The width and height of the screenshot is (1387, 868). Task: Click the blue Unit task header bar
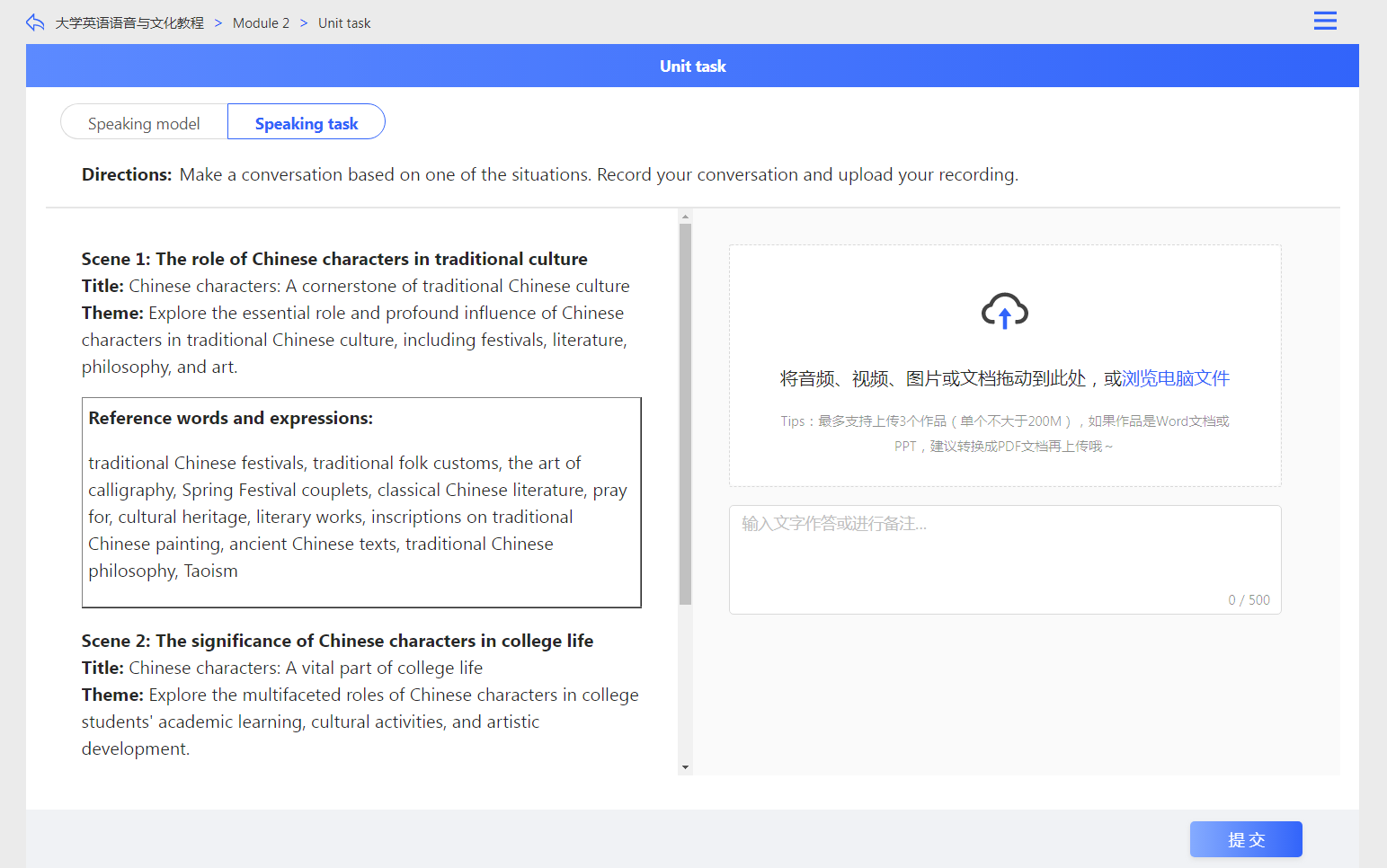(x=692, y=66)
